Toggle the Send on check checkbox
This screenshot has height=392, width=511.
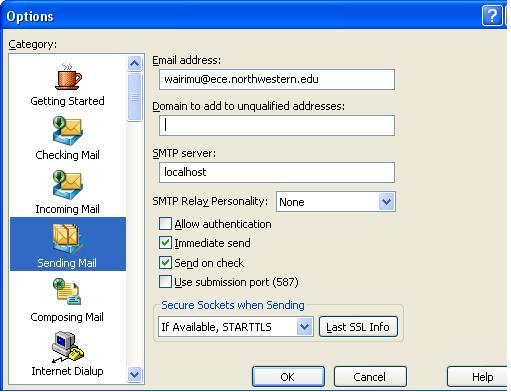pyautogui.click(x=165, y=263)
